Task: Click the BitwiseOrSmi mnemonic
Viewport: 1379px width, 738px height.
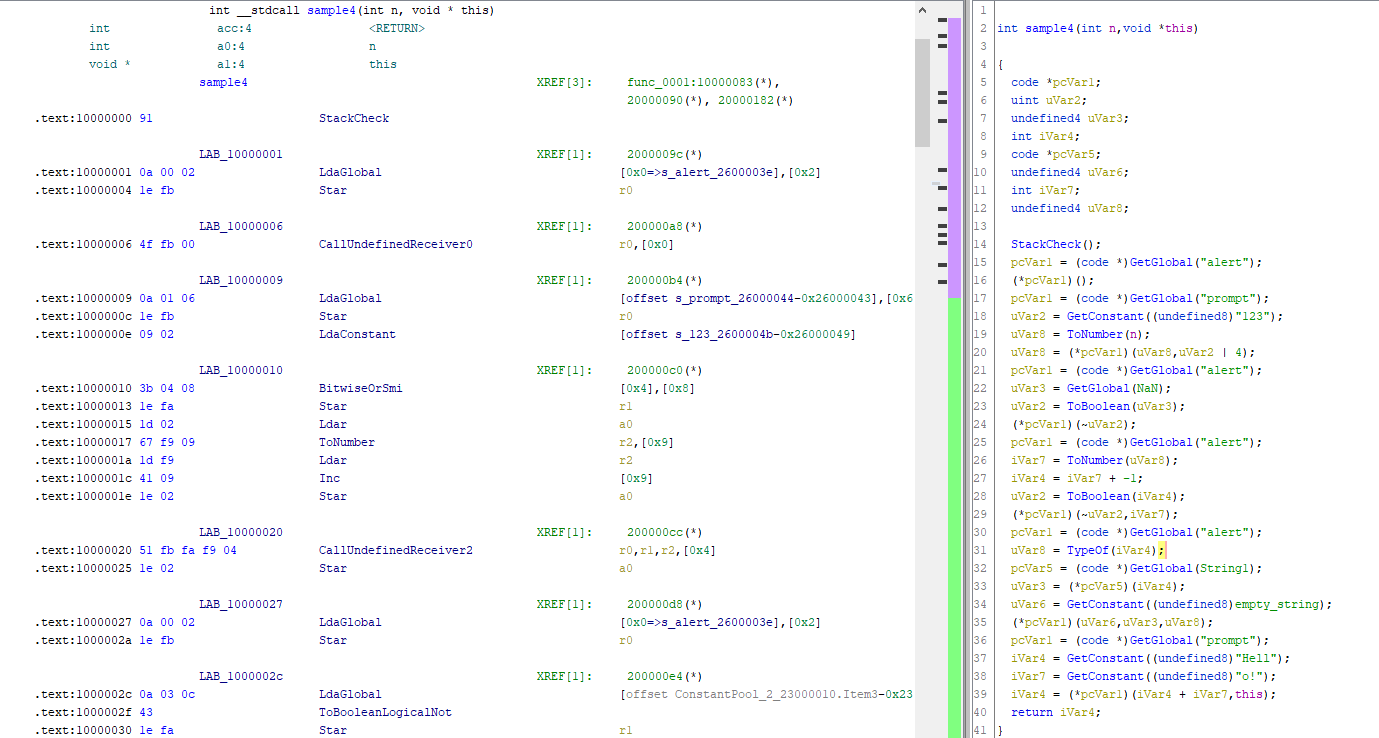Action: (x=361, y=388)
